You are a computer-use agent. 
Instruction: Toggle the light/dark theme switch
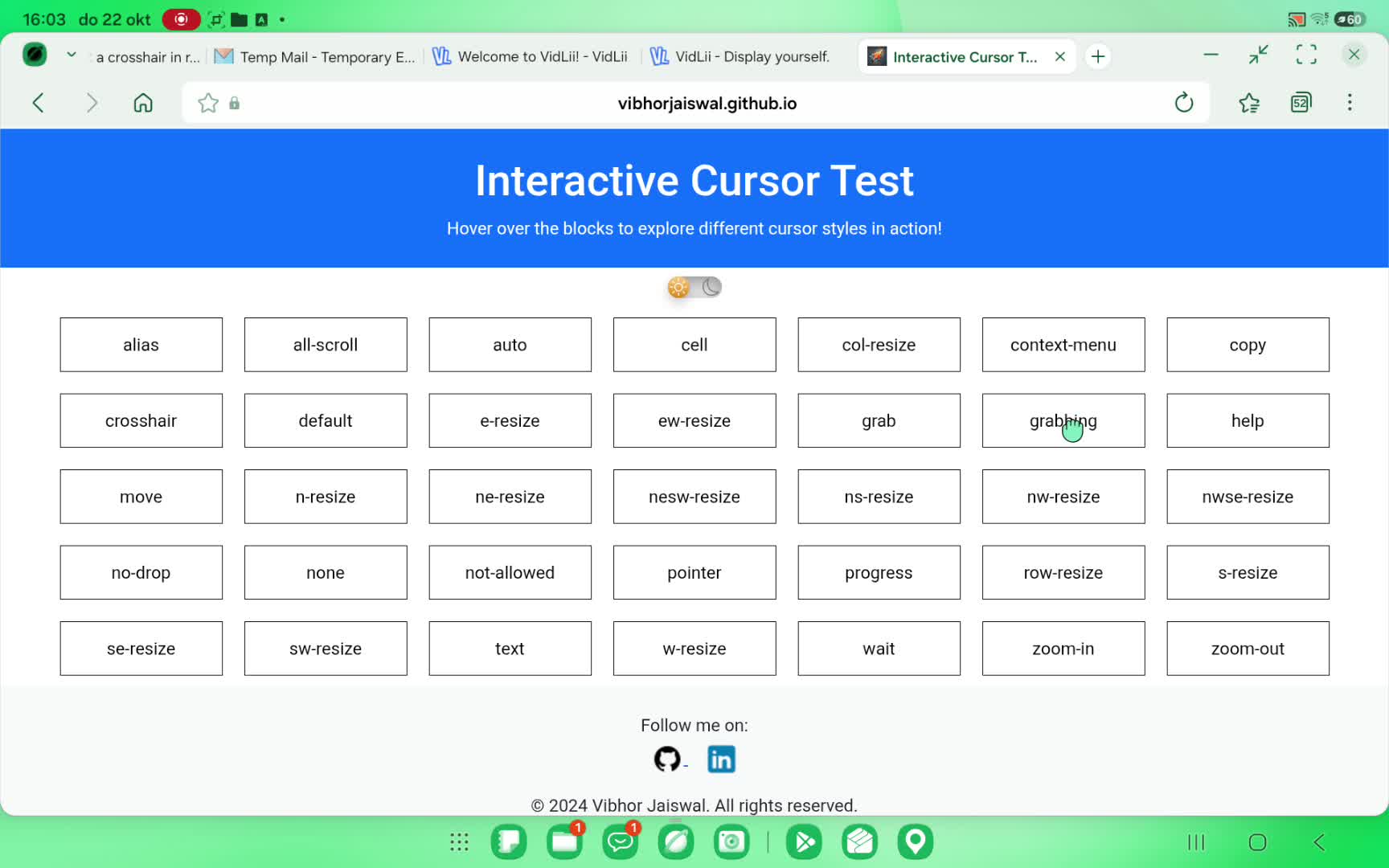694,287
